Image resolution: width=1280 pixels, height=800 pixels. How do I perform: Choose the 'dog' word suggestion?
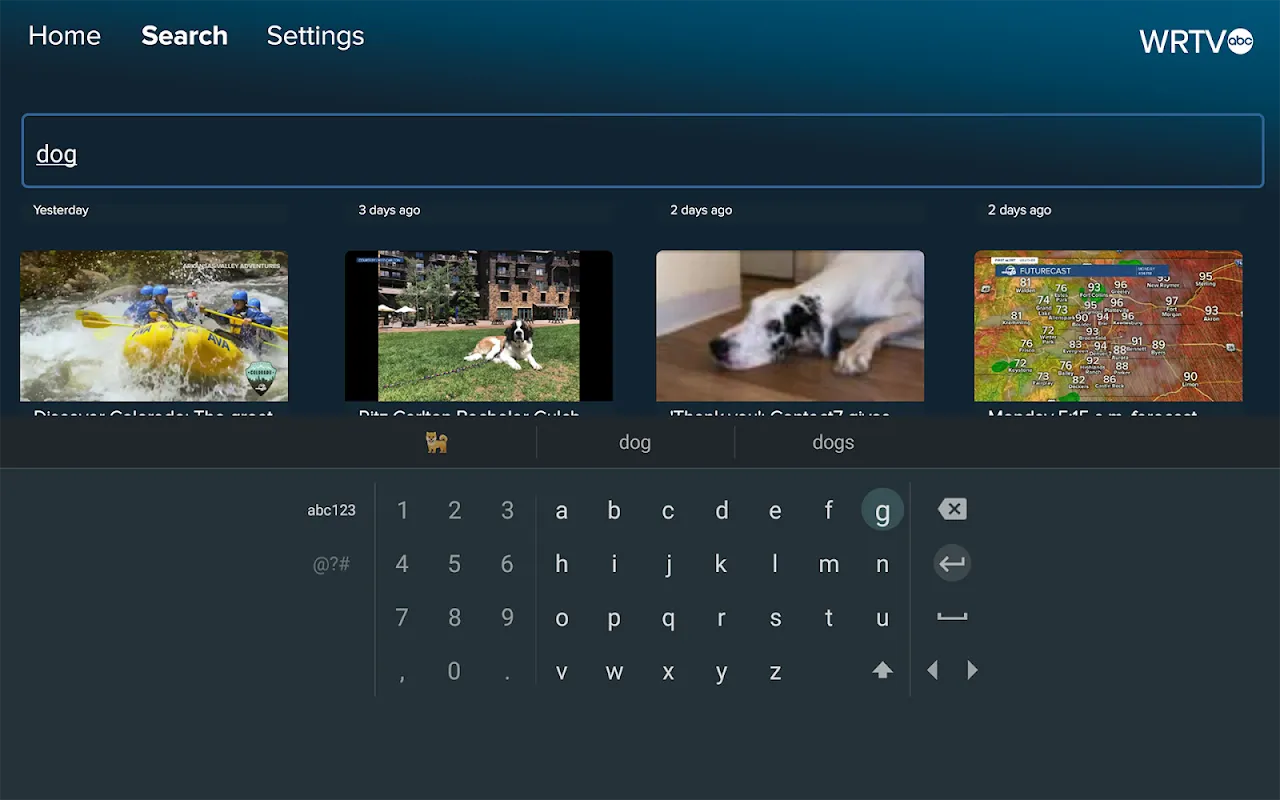point(635,443)
